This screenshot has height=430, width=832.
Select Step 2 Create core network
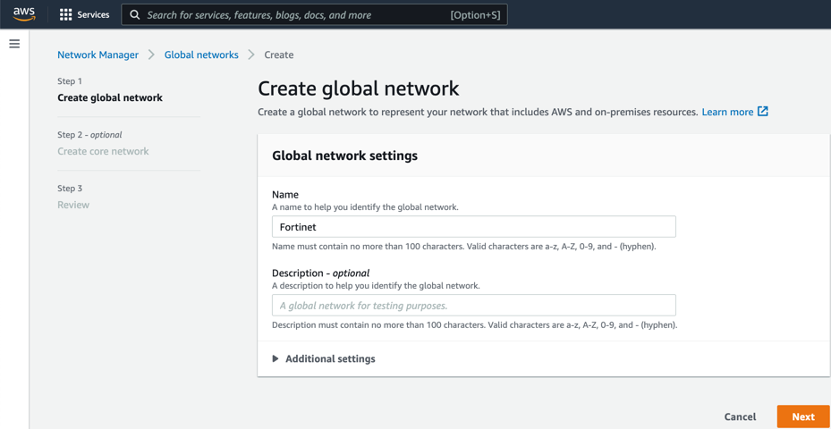[x=103, y=152]
